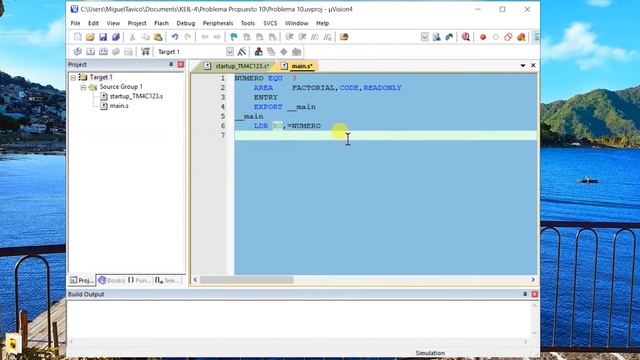Create a new file with the New icon
The image size is (640, 360).
click(78, 37)
